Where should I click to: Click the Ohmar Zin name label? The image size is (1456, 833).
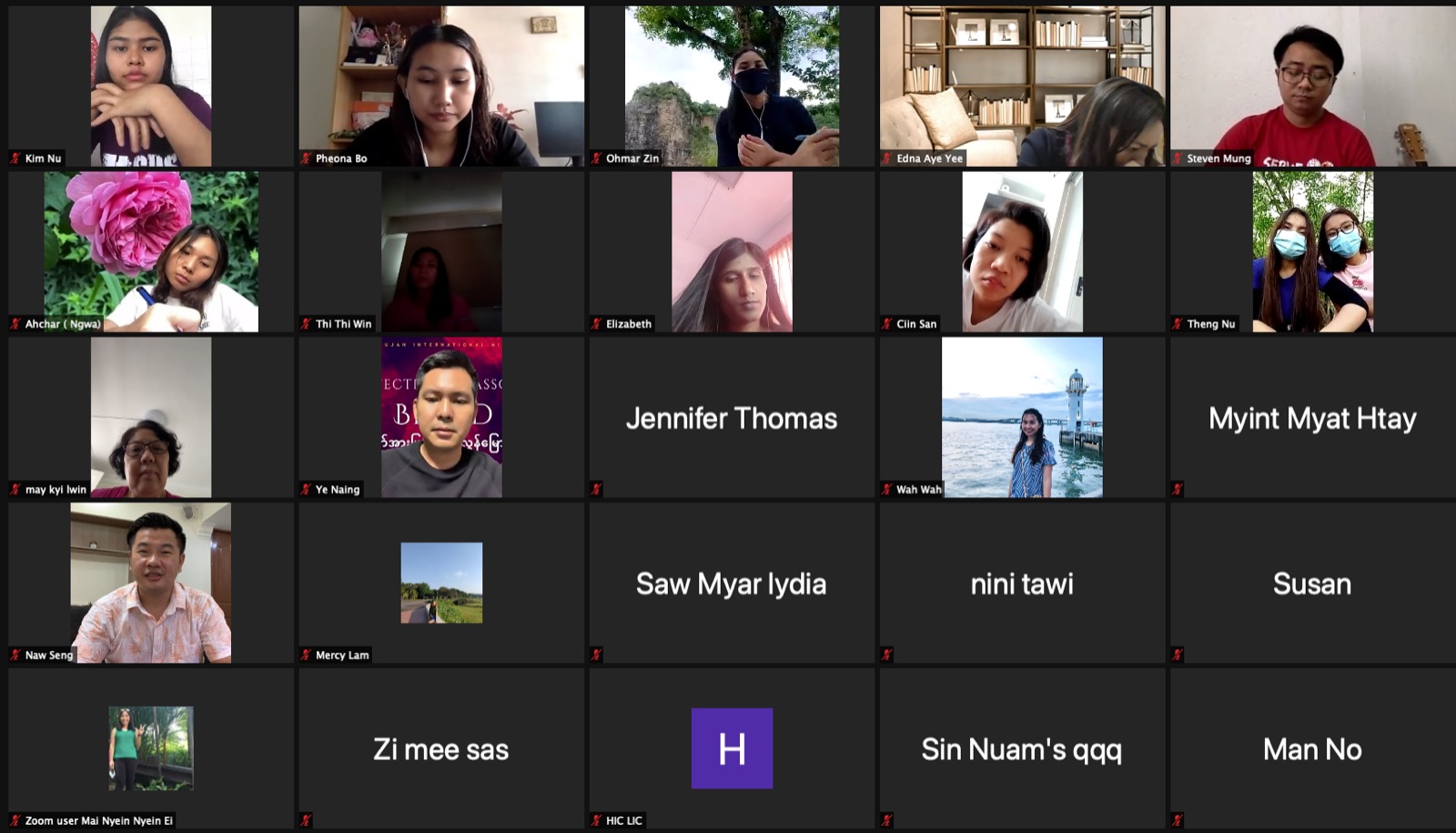[632, 158]
